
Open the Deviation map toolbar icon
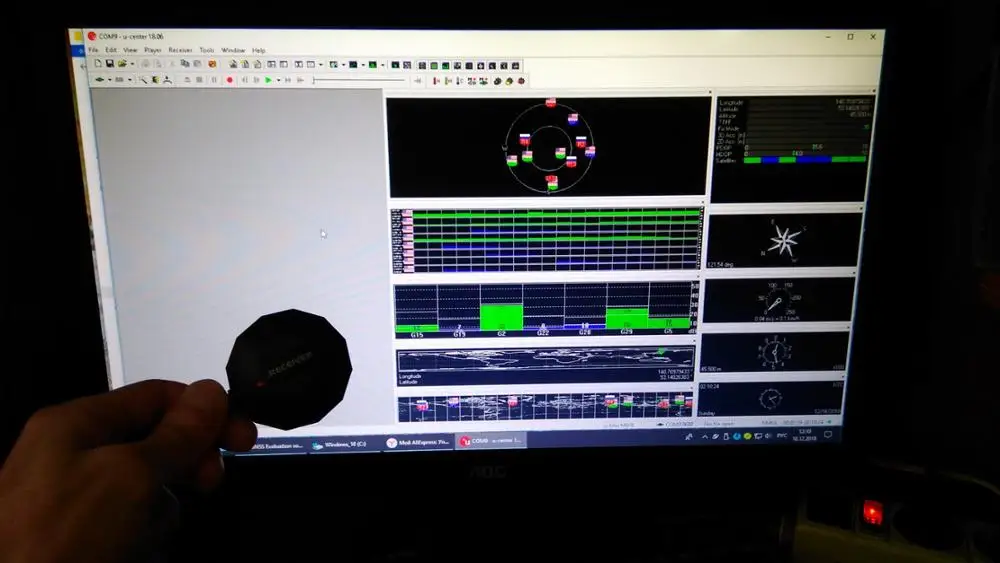pyautogui.click(x=372, y=65)
